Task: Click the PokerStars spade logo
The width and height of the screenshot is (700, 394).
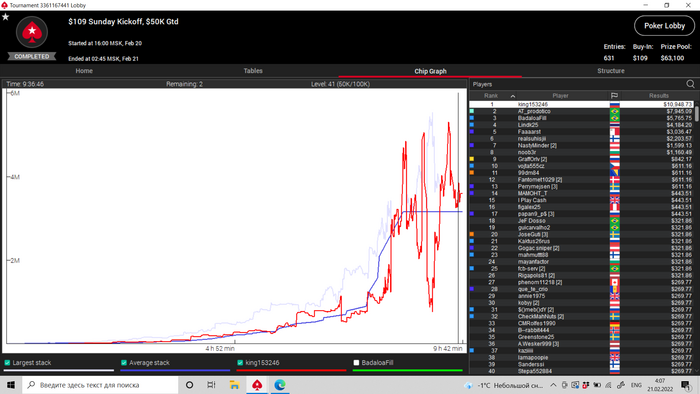Action: [32, 32]
